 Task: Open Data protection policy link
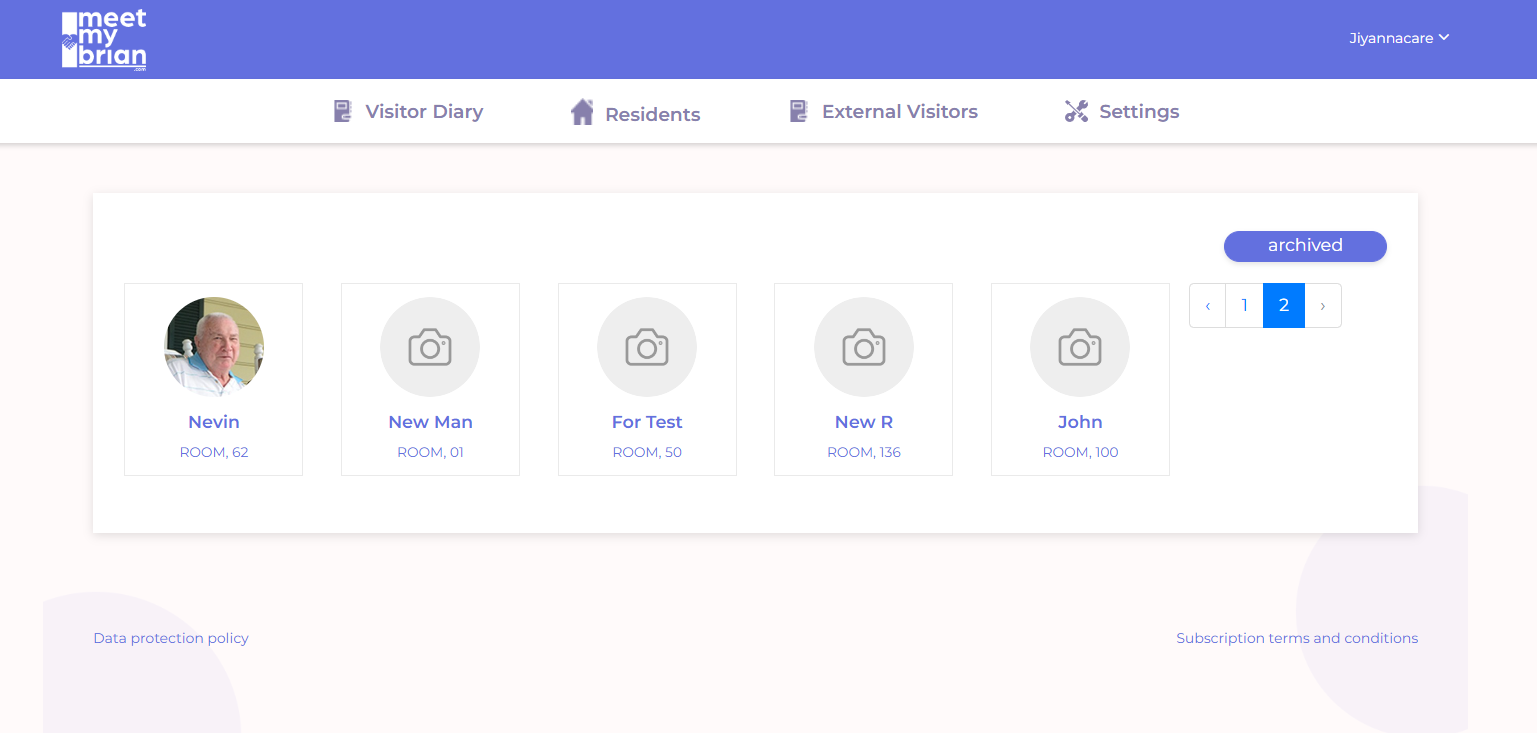coord(171,638)
